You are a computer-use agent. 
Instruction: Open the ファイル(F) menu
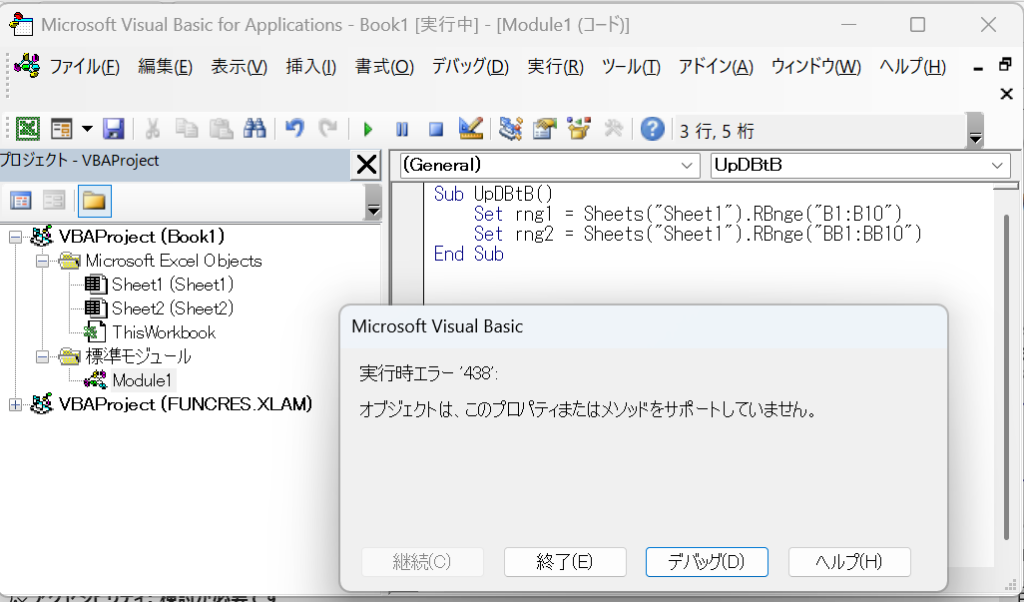tap(84, 67)
